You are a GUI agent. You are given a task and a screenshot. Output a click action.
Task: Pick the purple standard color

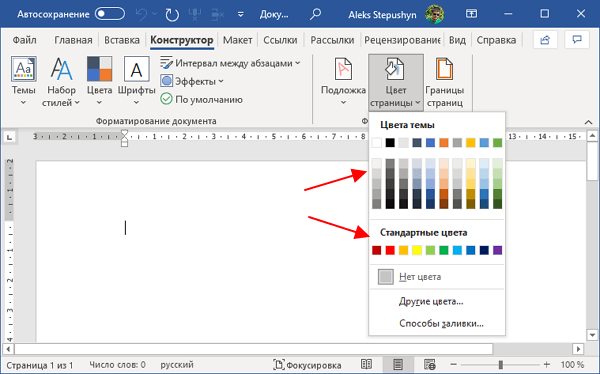click(497, 250)
